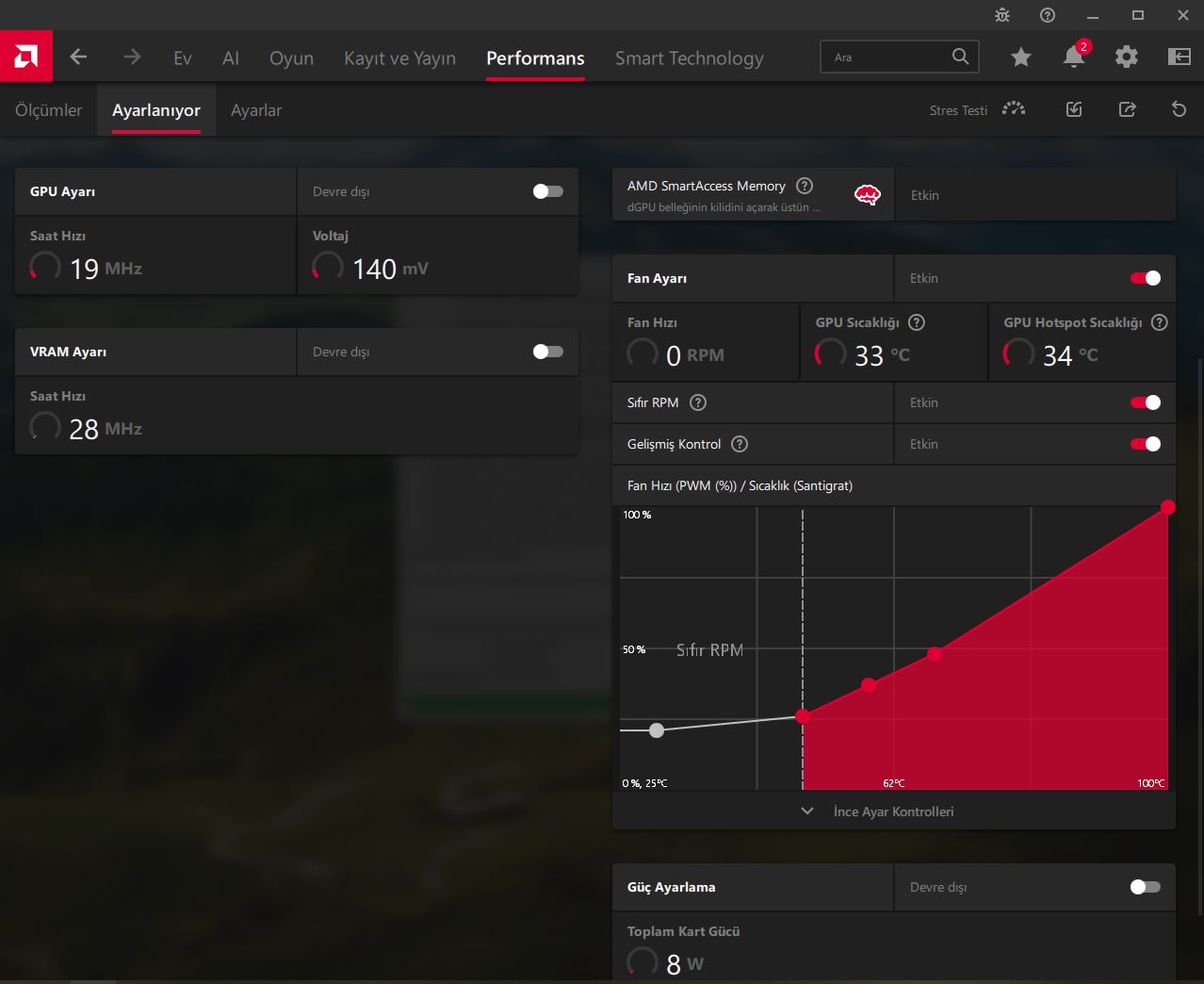Open the Oyun tab
This screenshot has width=1204, height=984.
[x=291, y=58]
